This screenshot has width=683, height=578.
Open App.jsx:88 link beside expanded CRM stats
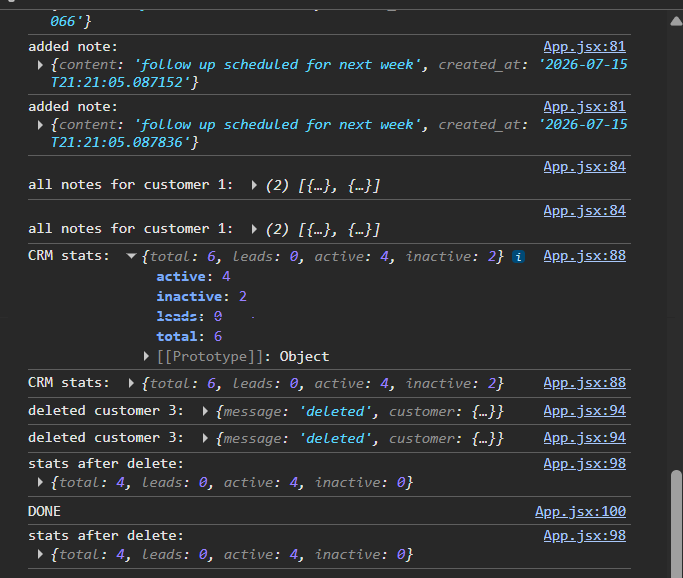(585, 256)
